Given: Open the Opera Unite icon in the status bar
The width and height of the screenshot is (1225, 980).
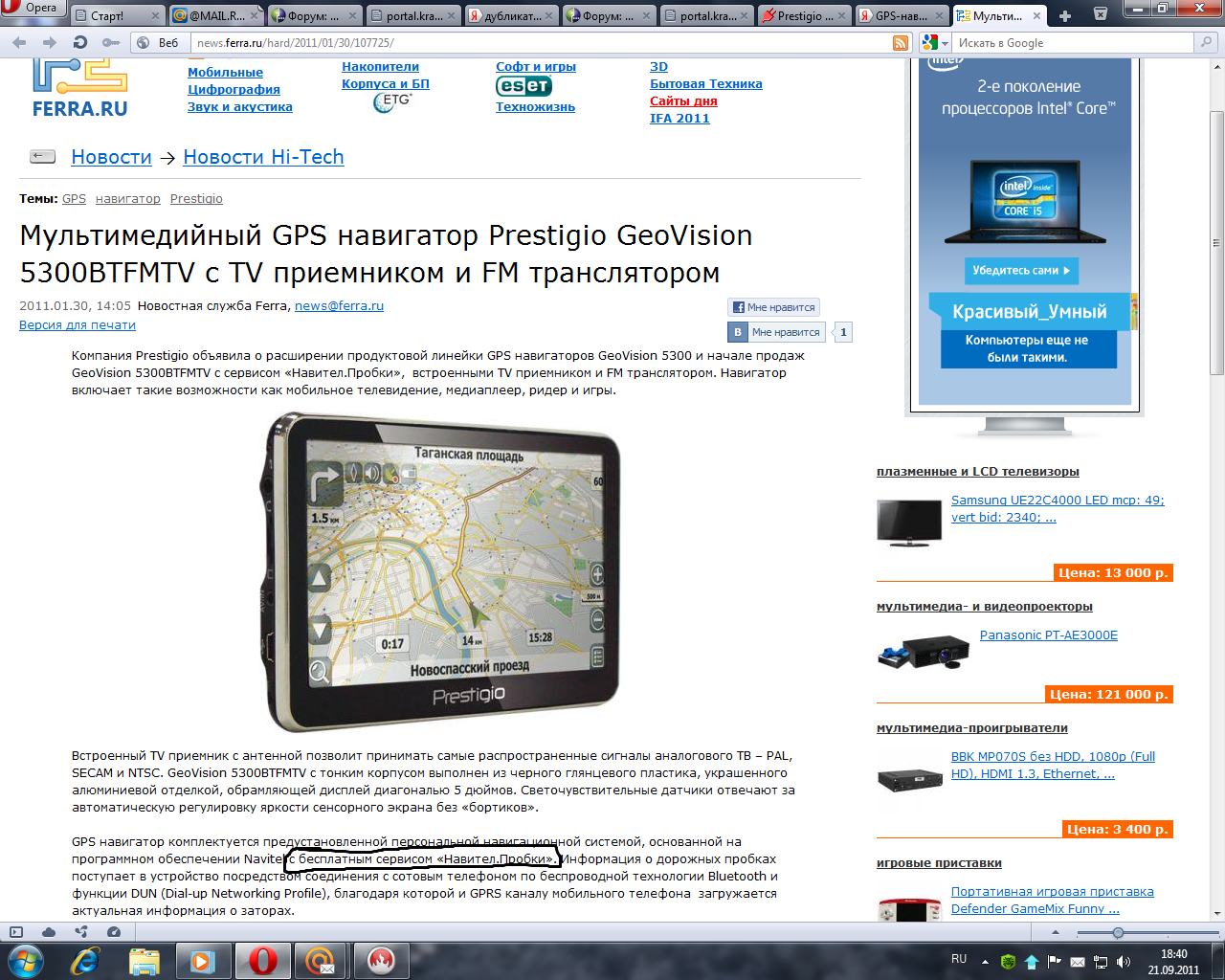Looking at the screenshot, I should [80, 931].
